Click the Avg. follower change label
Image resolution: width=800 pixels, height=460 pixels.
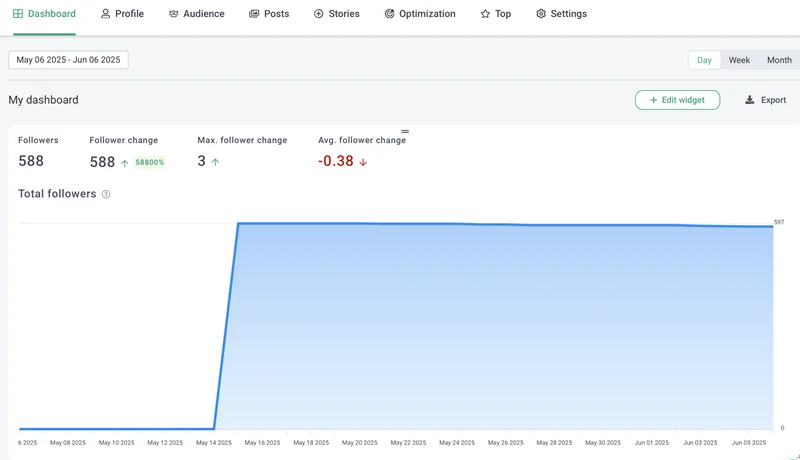[x=362, y=140]
